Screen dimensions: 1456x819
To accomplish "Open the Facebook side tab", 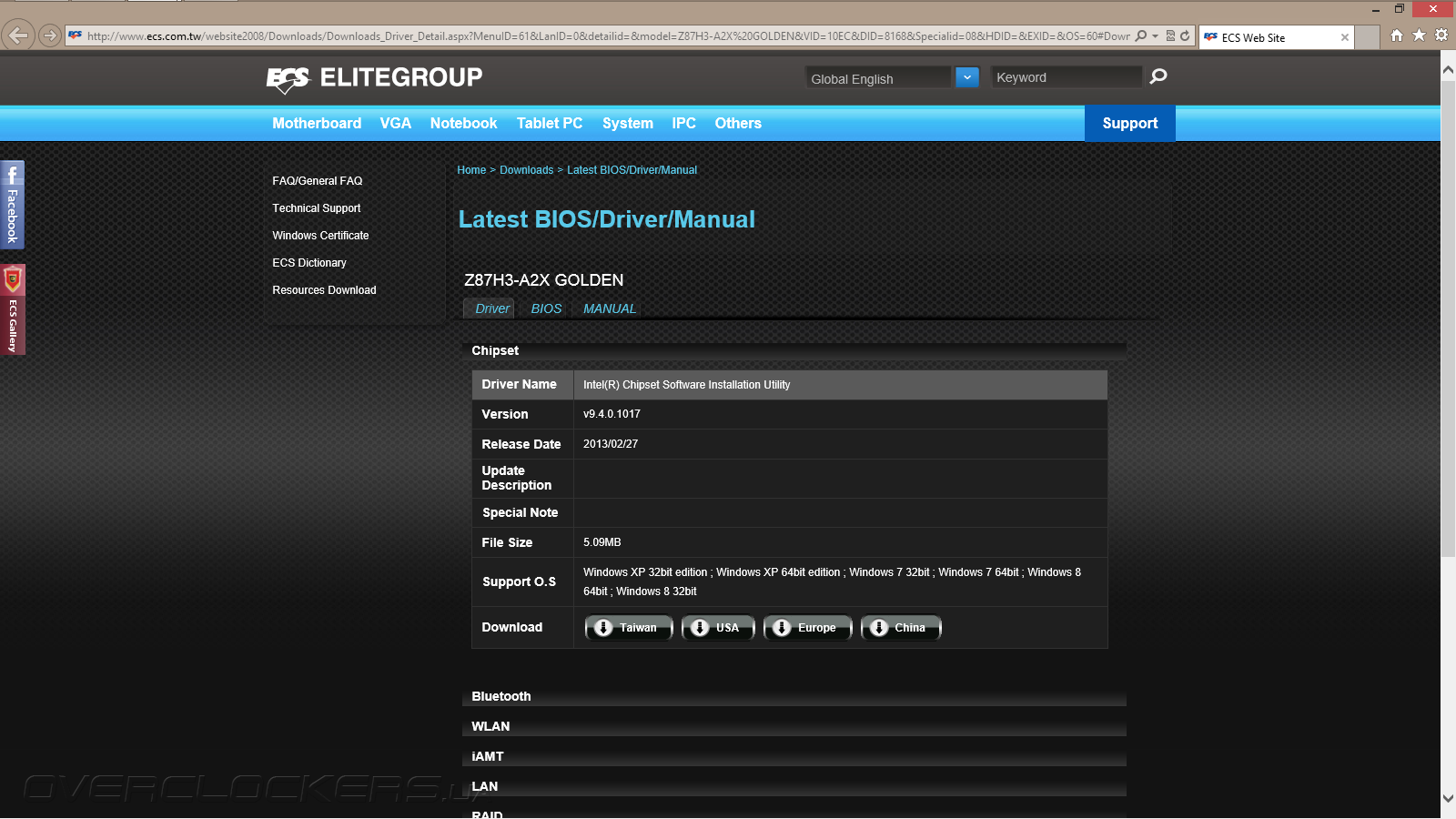I will (x=12, y=205).
